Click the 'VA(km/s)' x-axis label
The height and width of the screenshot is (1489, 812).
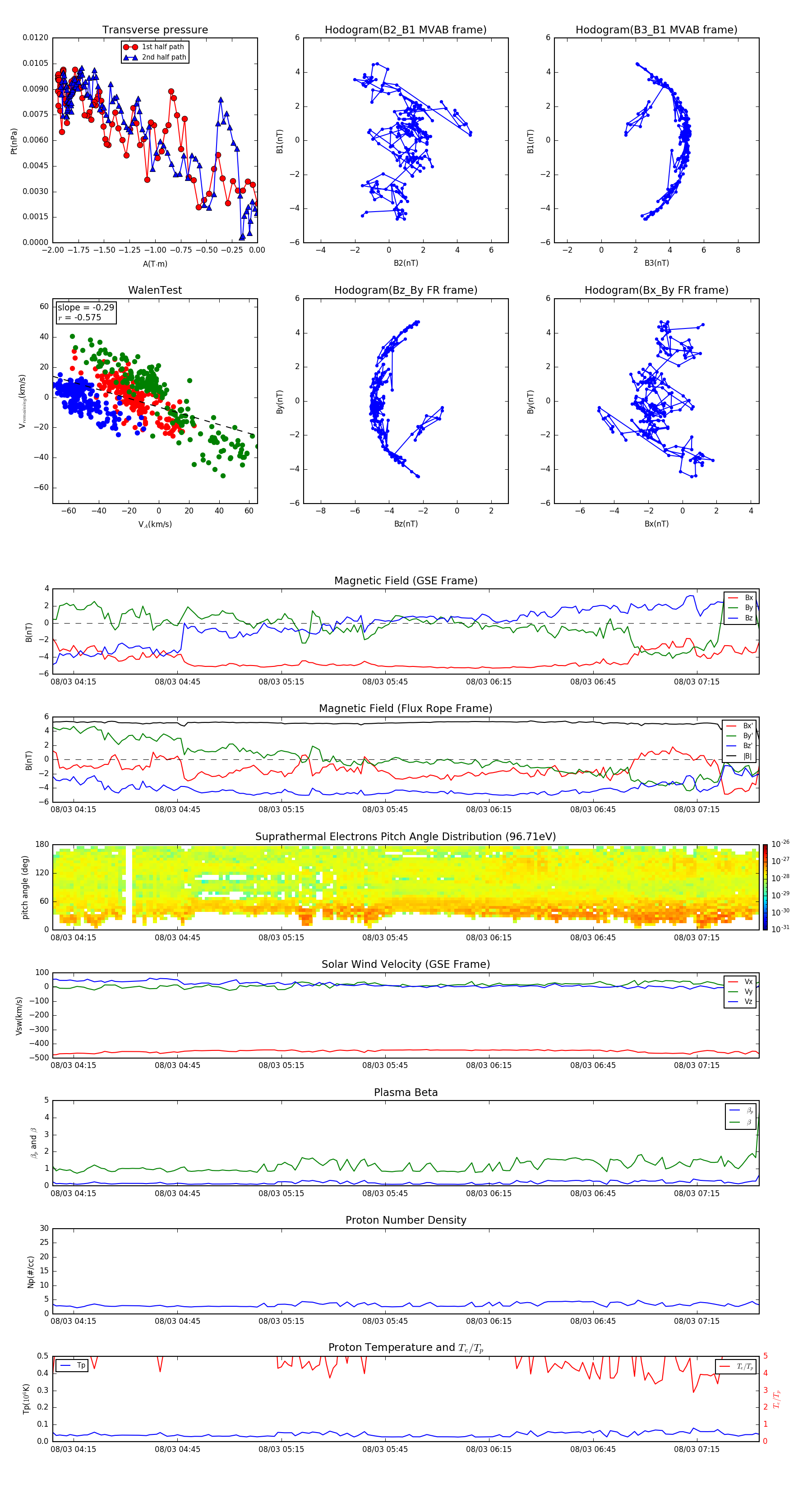[155, 524]
